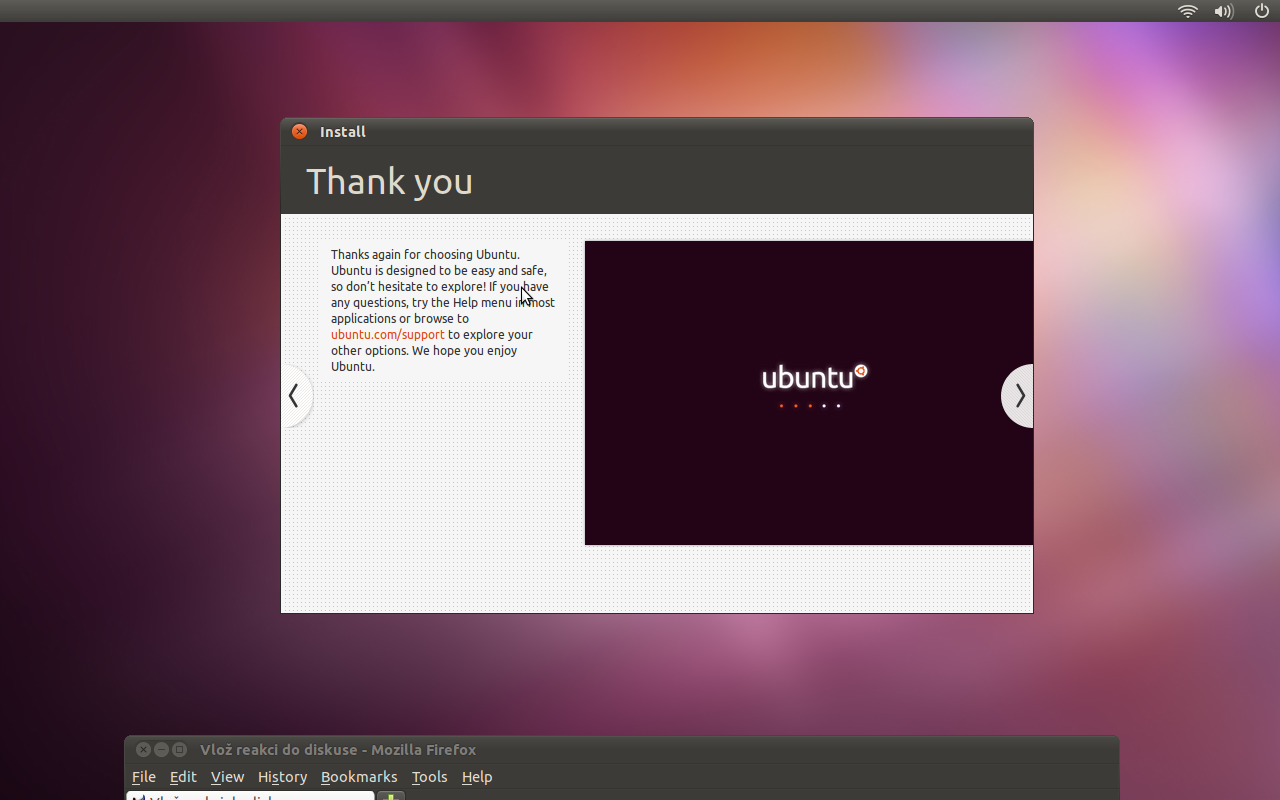Open Firefox File menu

click(144, 777)
